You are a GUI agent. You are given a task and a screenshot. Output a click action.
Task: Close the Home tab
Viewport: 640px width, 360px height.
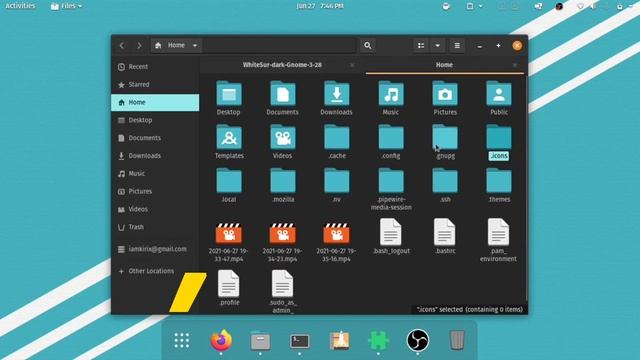[515, 65]
